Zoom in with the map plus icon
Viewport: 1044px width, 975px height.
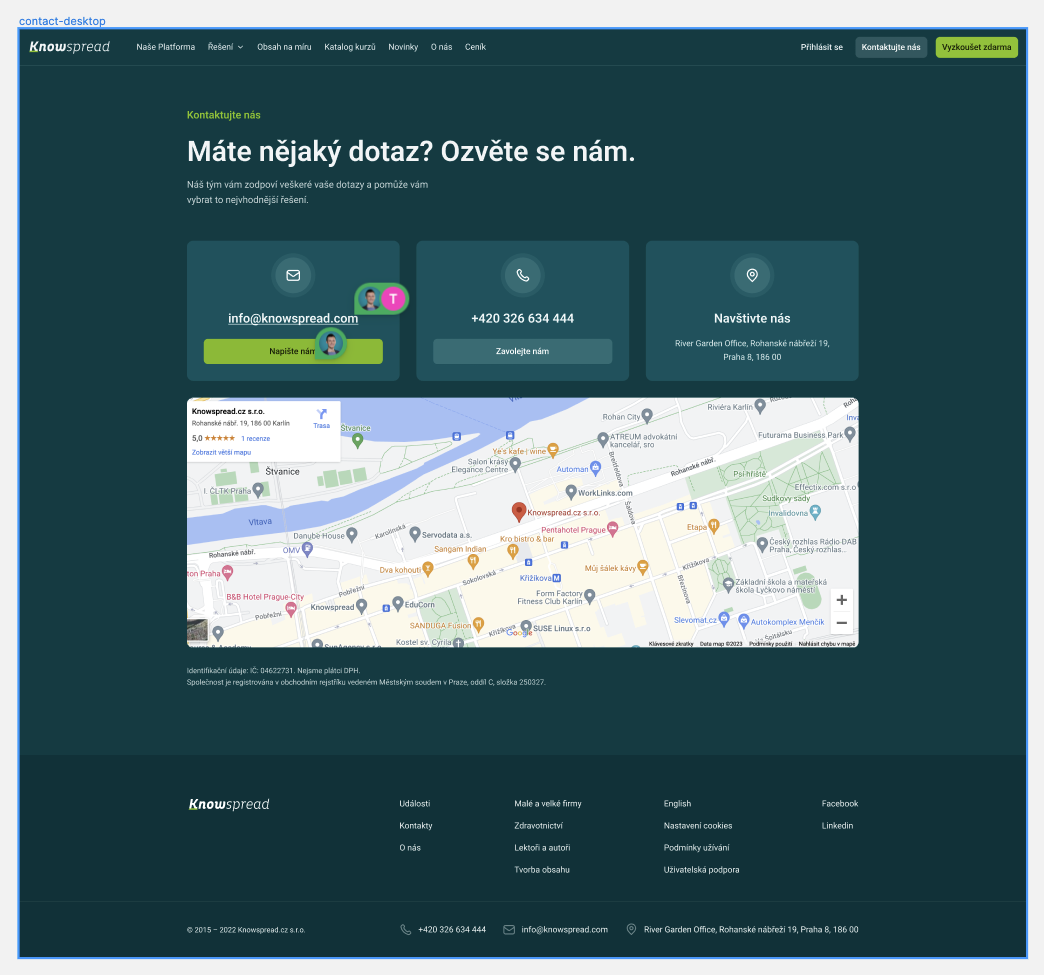click(841, 599)
